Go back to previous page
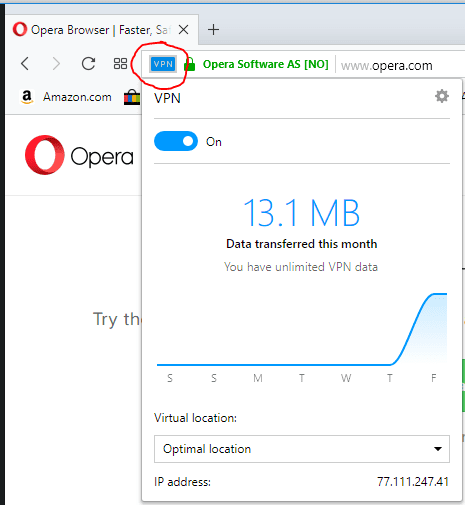 pos(25,63)
